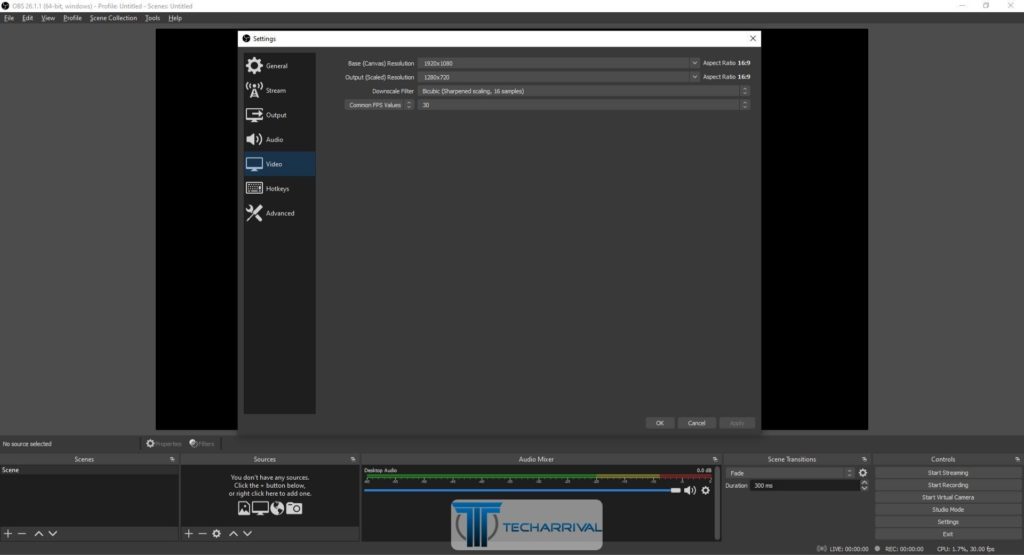Cancel the Settings dialog
This screenshot has width=1024, height=555.
pyautogui.click(x=696, y=423)
